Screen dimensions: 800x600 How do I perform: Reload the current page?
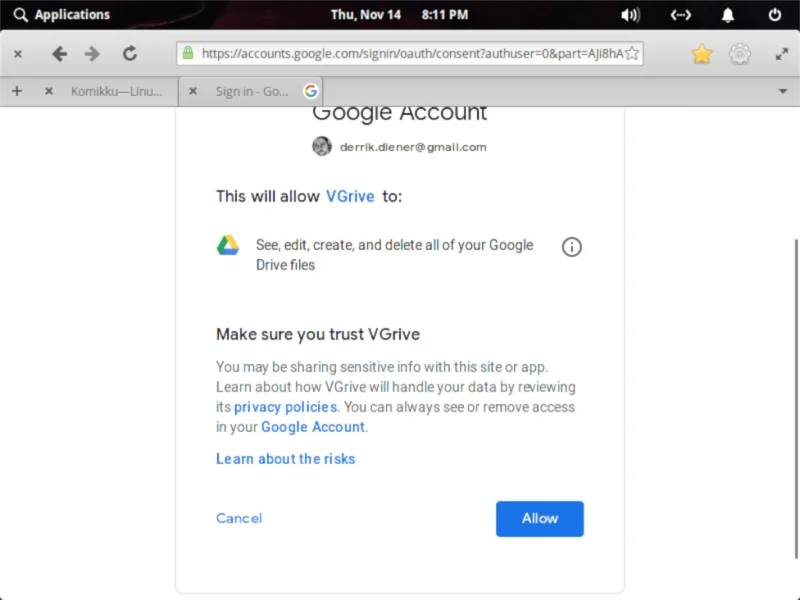click(130, 54)
